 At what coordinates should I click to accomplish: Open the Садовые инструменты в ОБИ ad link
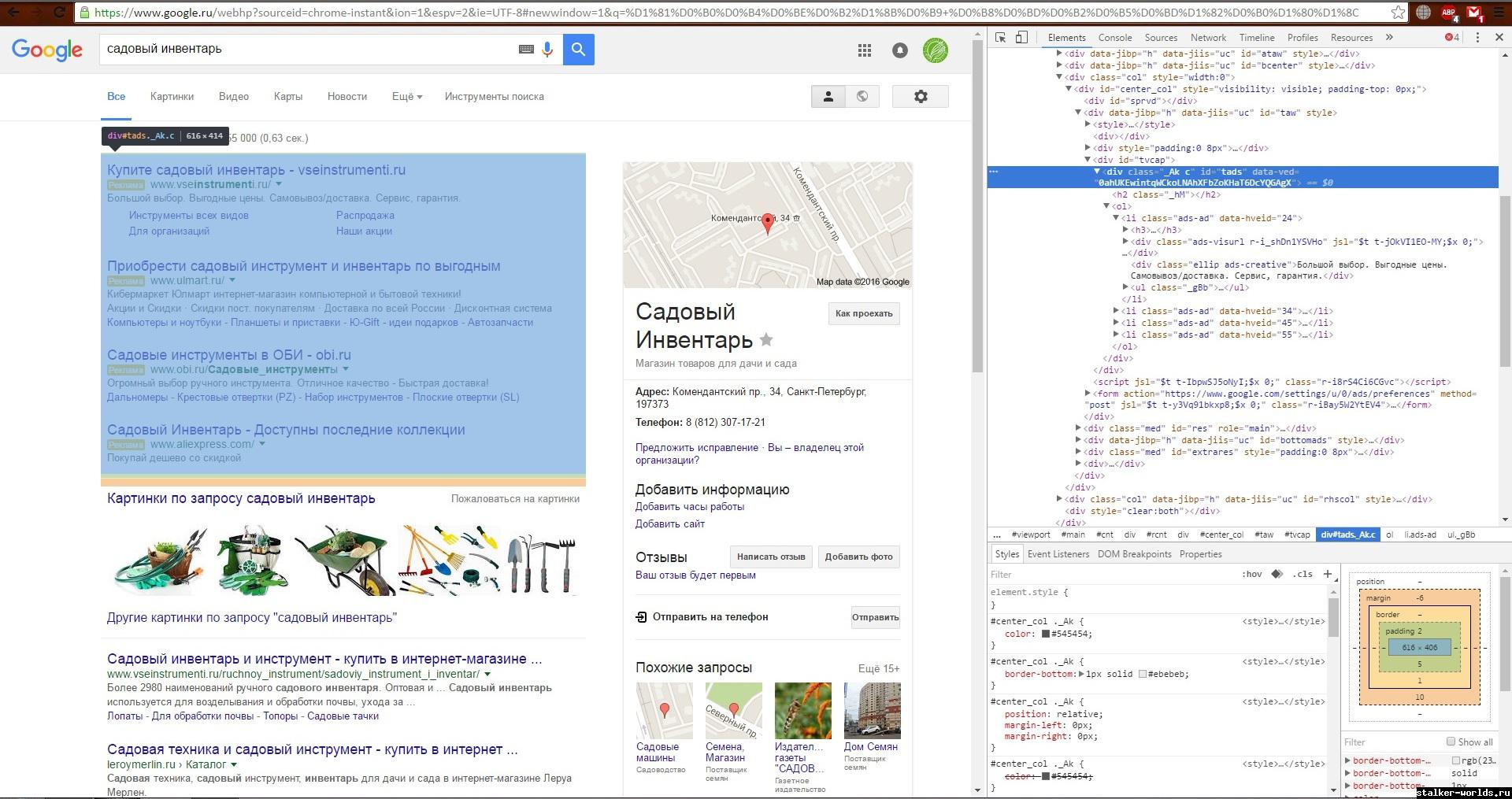pos(229,355)
